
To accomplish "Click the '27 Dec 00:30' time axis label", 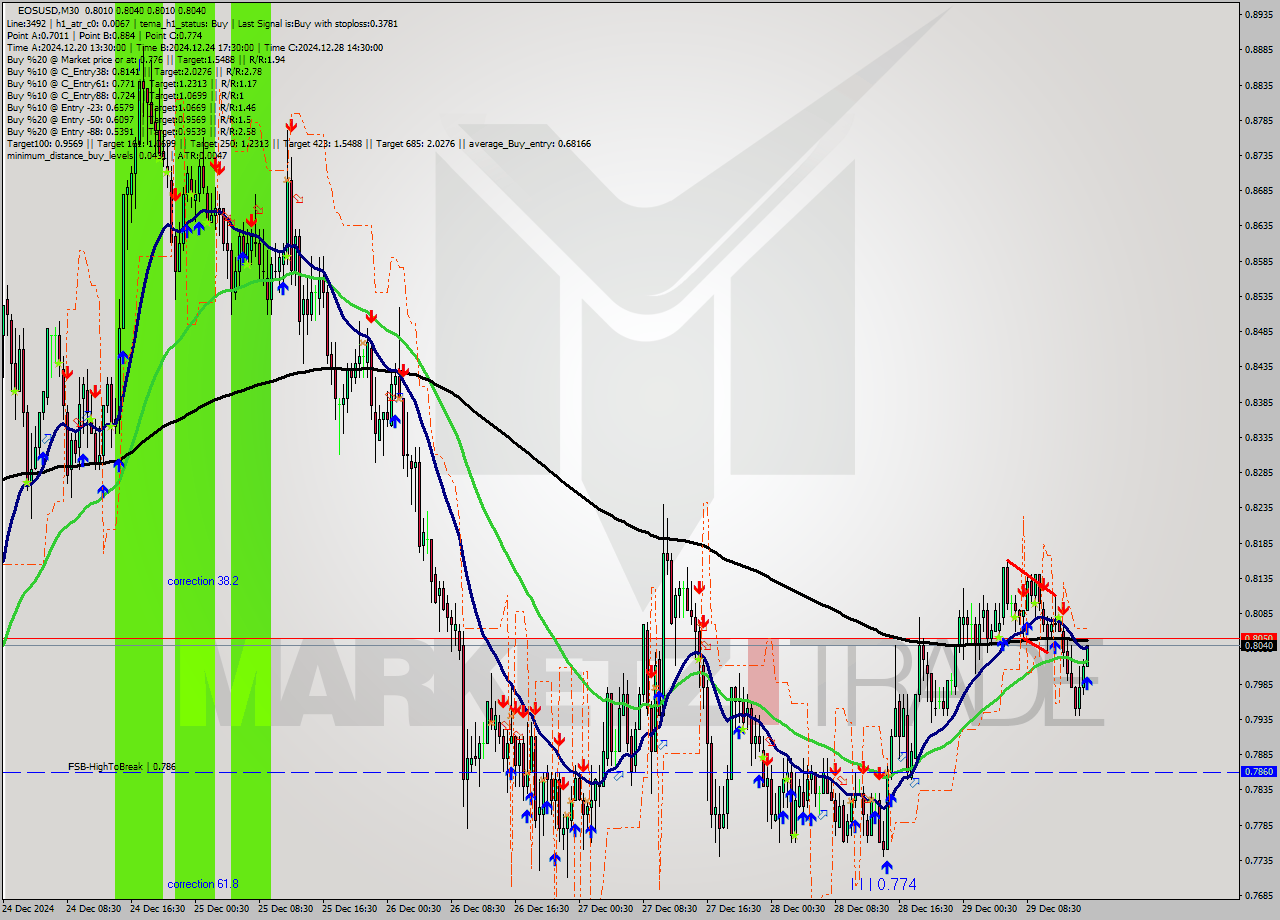I will 605,909.
